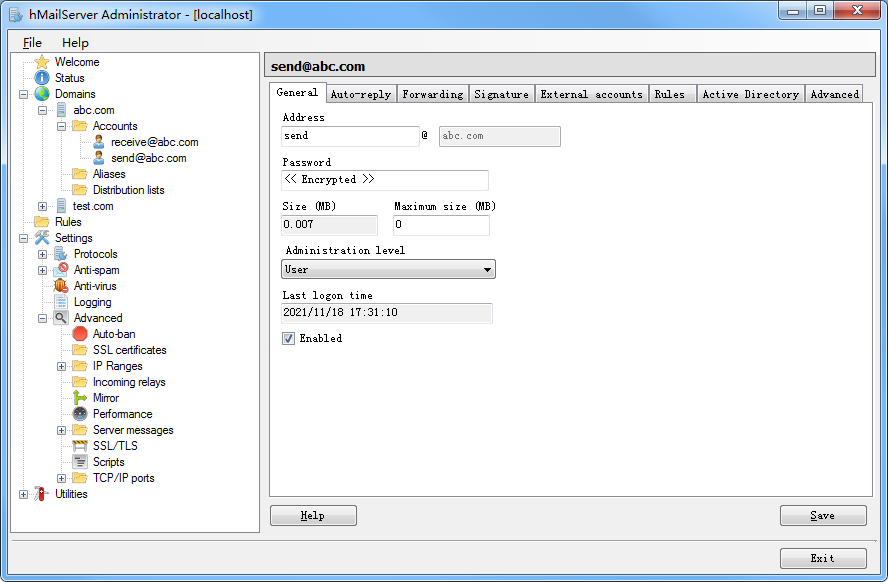Select the General tab
Viewport: 888px width, 582px height.
297,92
